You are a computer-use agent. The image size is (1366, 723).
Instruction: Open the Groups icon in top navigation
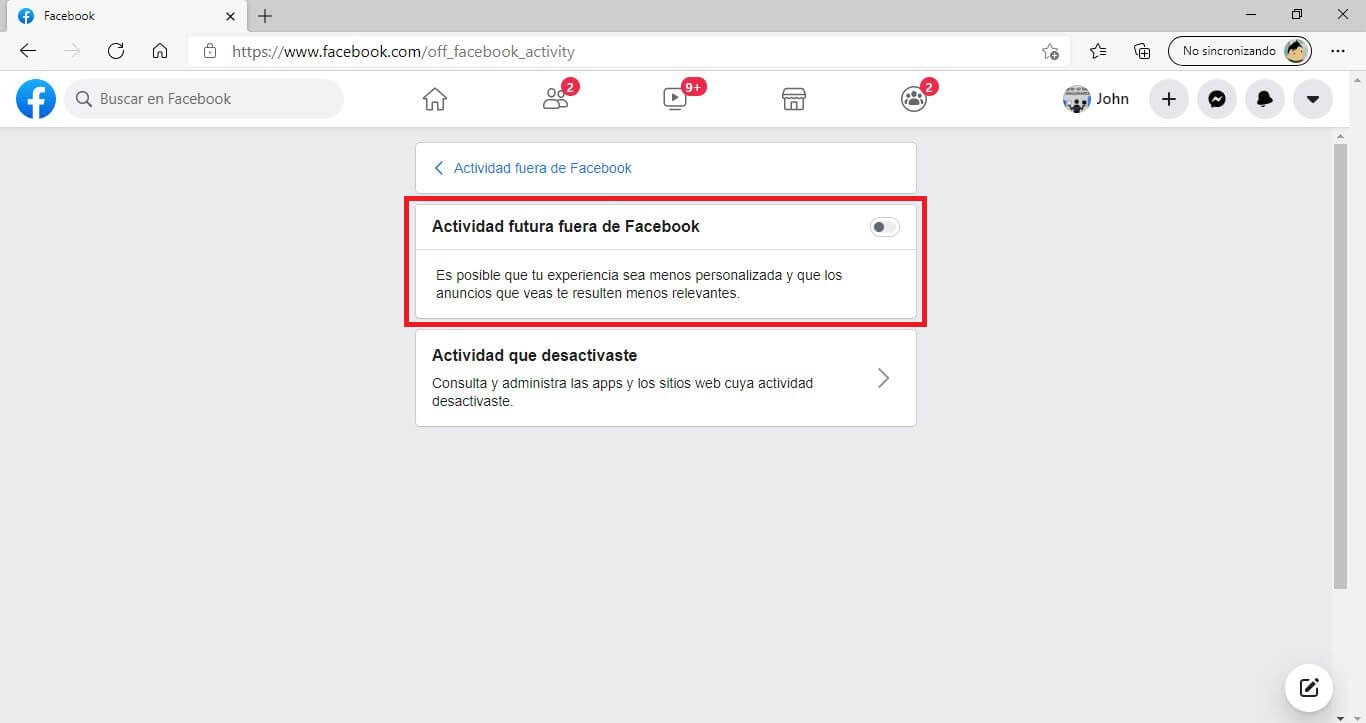tap(914, 99)
